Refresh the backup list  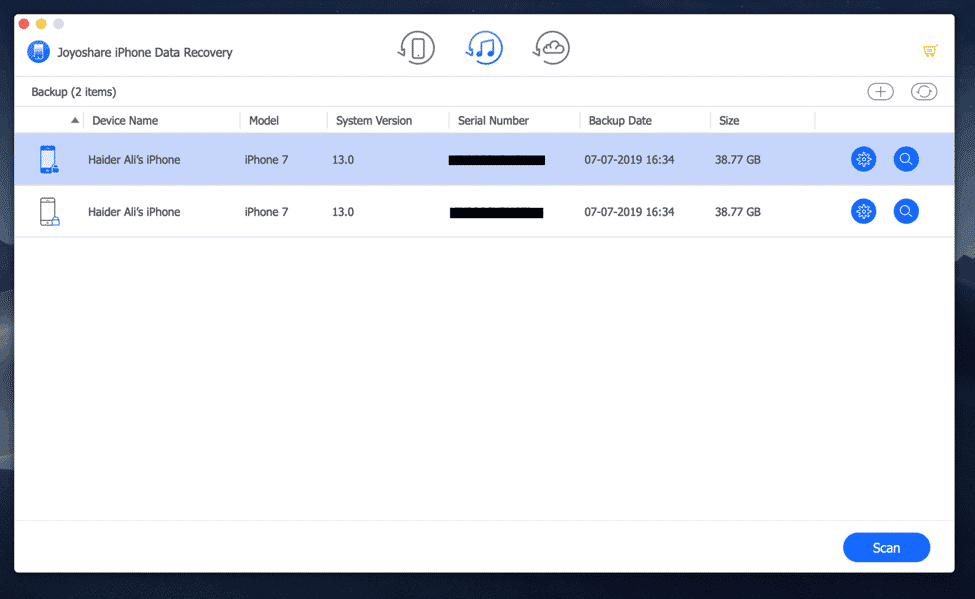(x=923, y=92)
